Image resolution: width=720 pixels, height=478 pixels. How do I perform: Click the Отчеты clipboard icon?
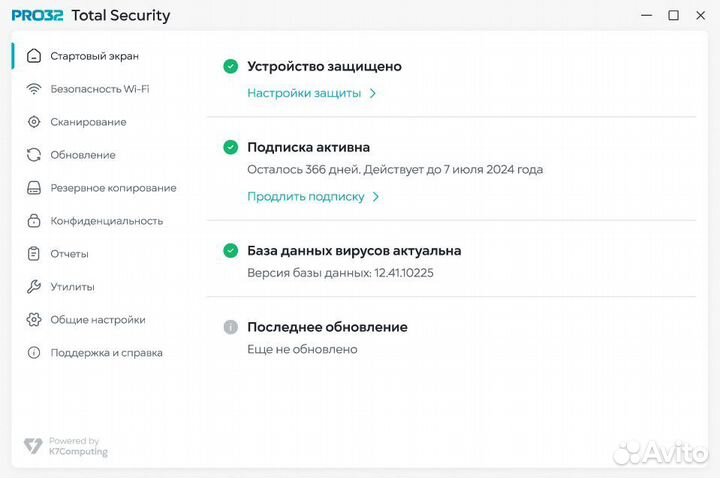[x=34, y=254]
